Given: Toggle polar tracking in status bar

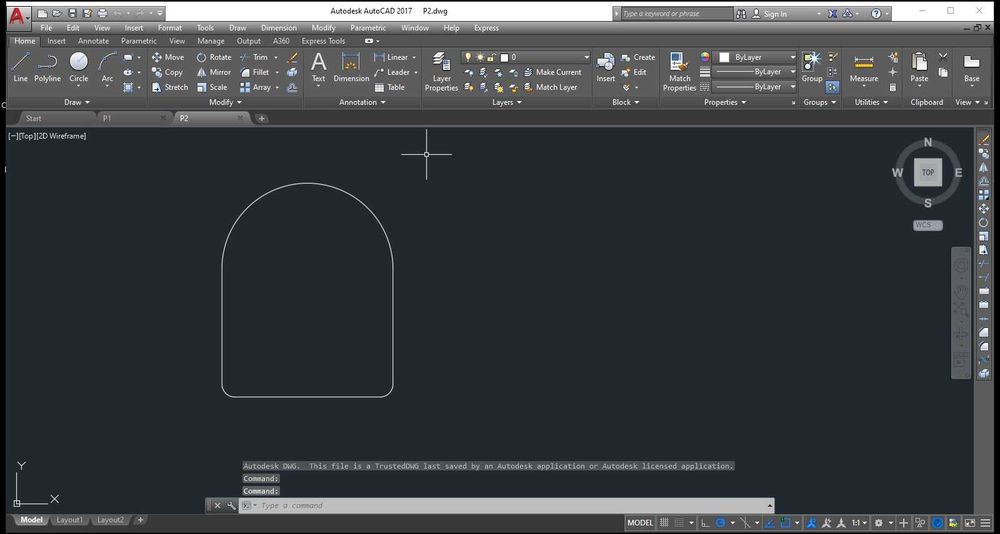Looking at the screenshot, I should coord(720,523).
